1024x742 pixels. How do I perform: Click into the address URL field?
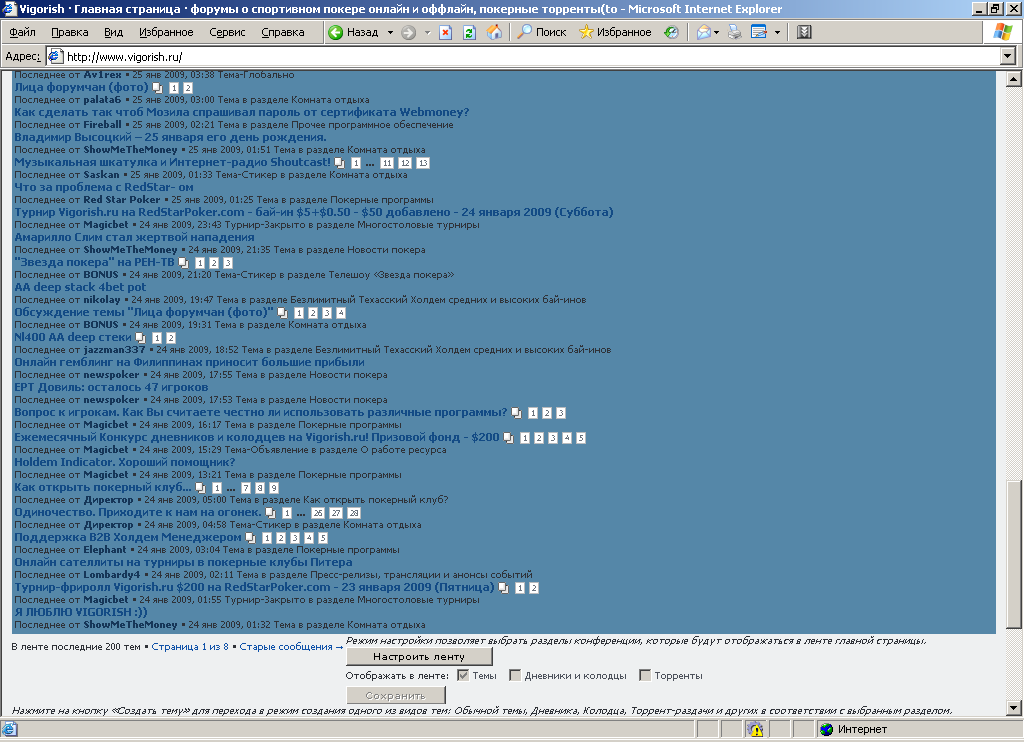coord(500,57)
